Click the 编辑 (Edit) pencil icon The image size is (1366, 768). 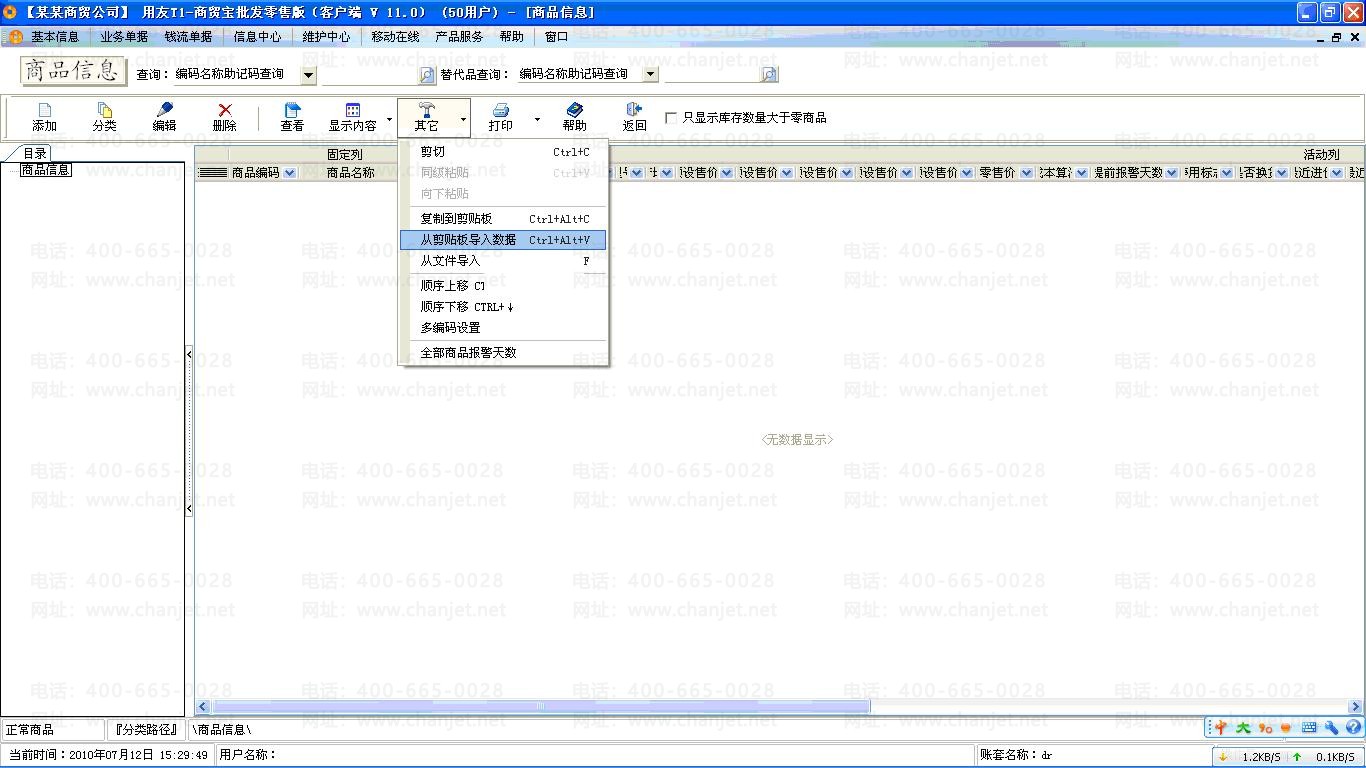pos(164,110)
